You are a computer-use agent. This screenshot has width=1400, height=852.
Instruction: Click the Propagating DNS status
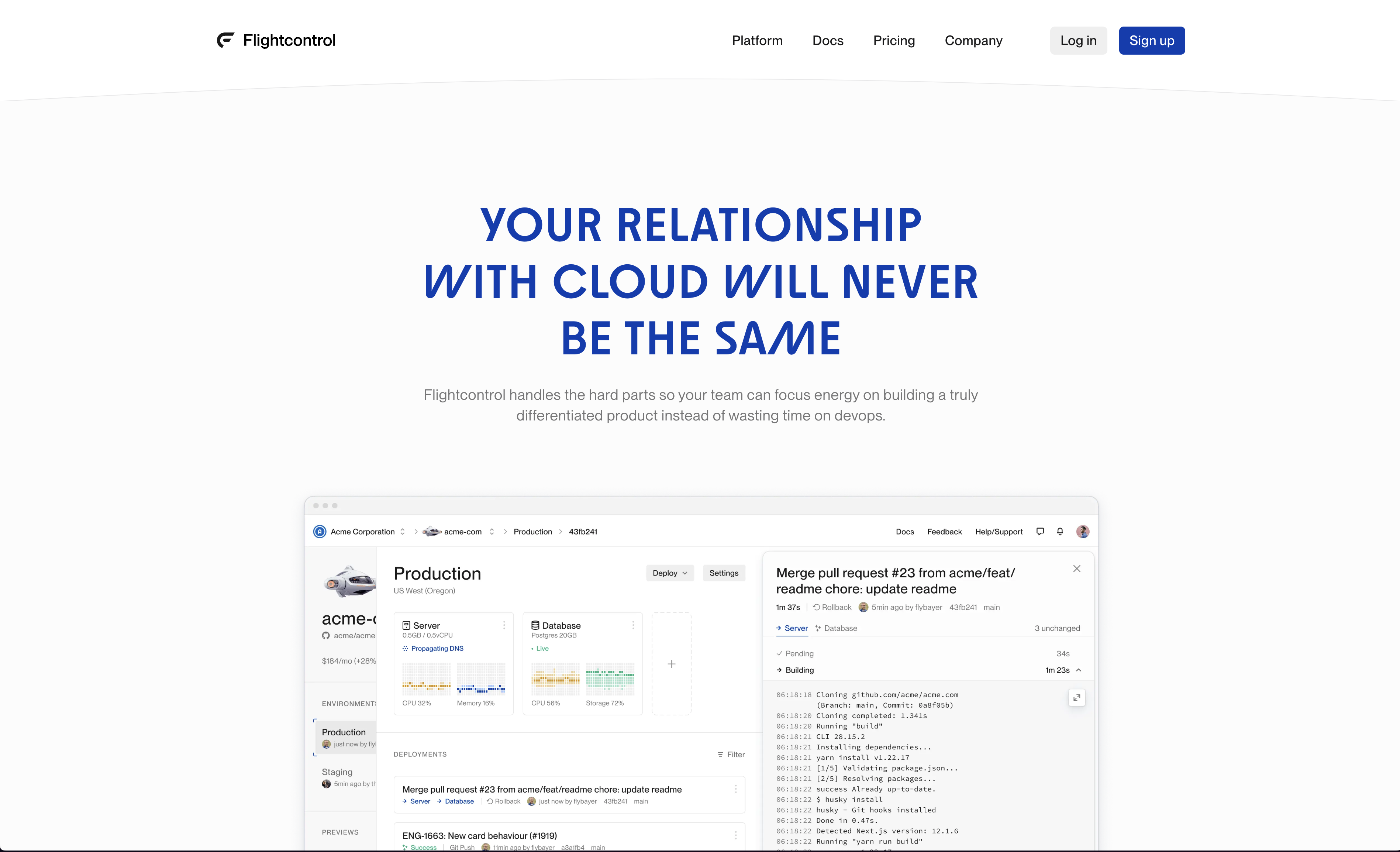click(x=433, y=648)
